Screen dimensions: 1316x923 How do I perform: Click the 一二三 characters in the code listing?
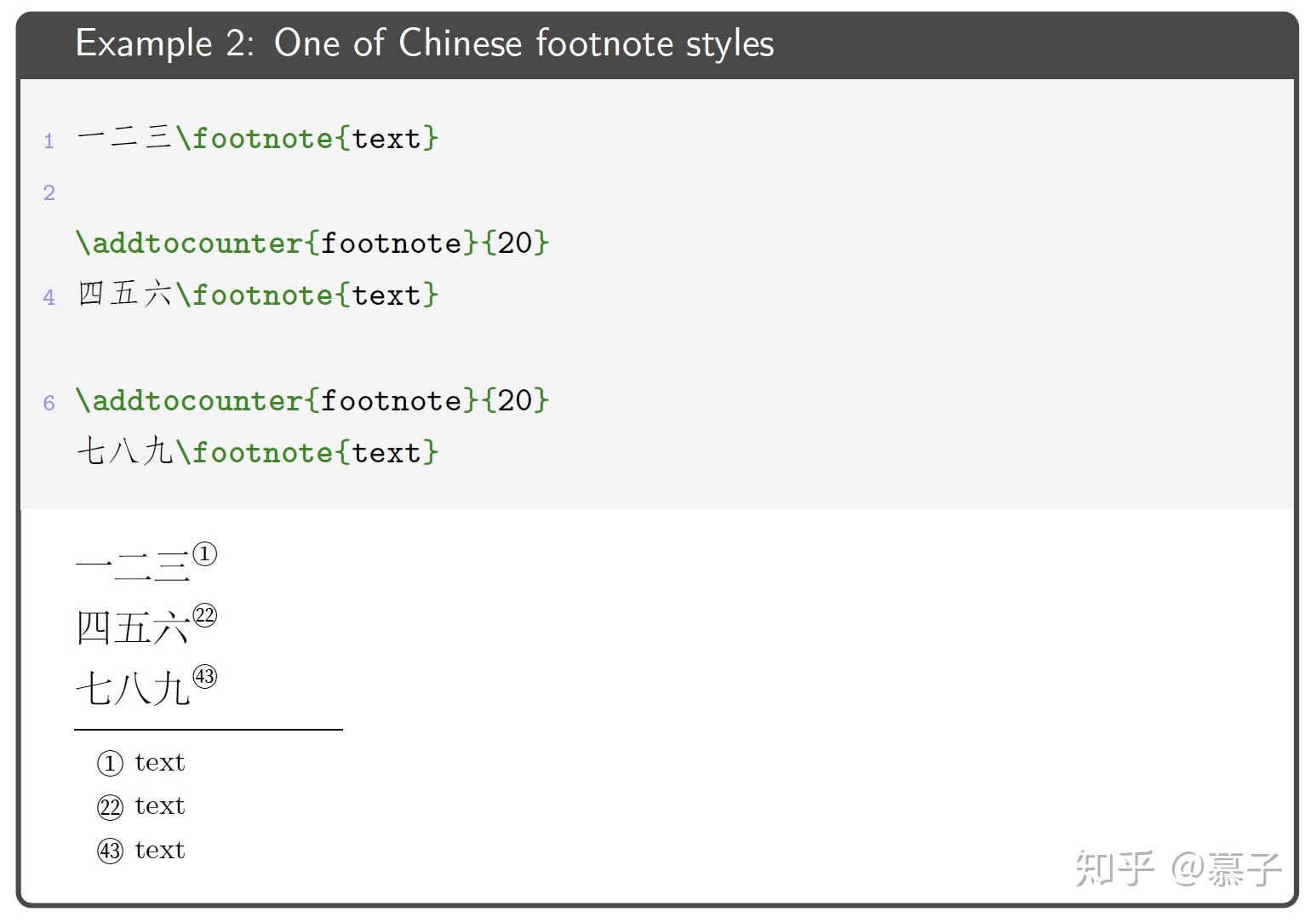pyautogui.click(x=124, y=138)
